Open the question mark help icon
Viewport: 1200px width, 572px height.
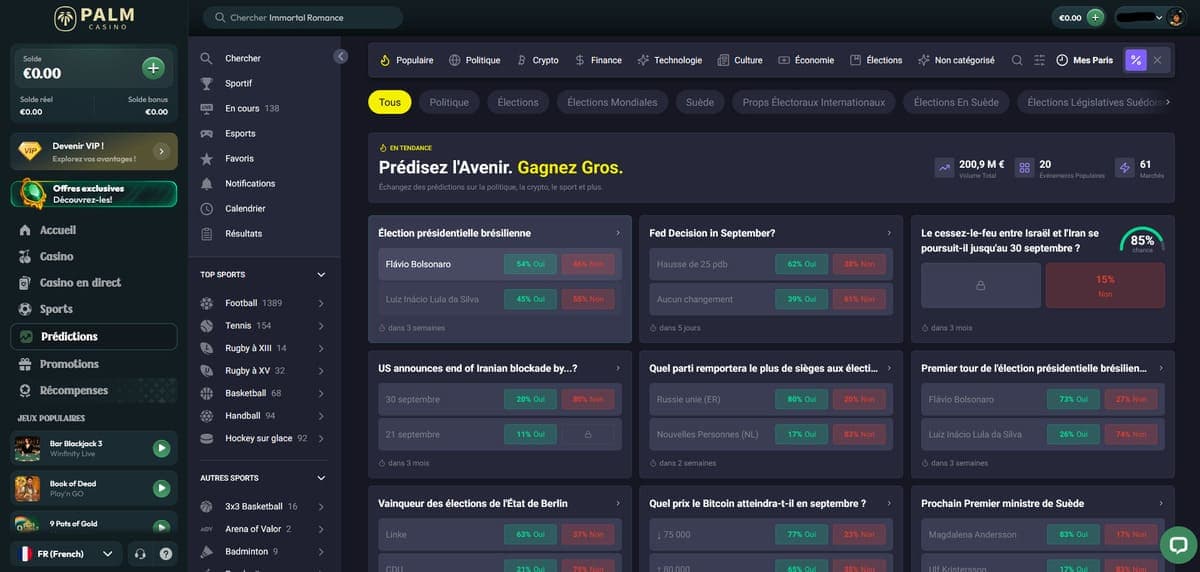pyautogui.click(x=165, y=553)
